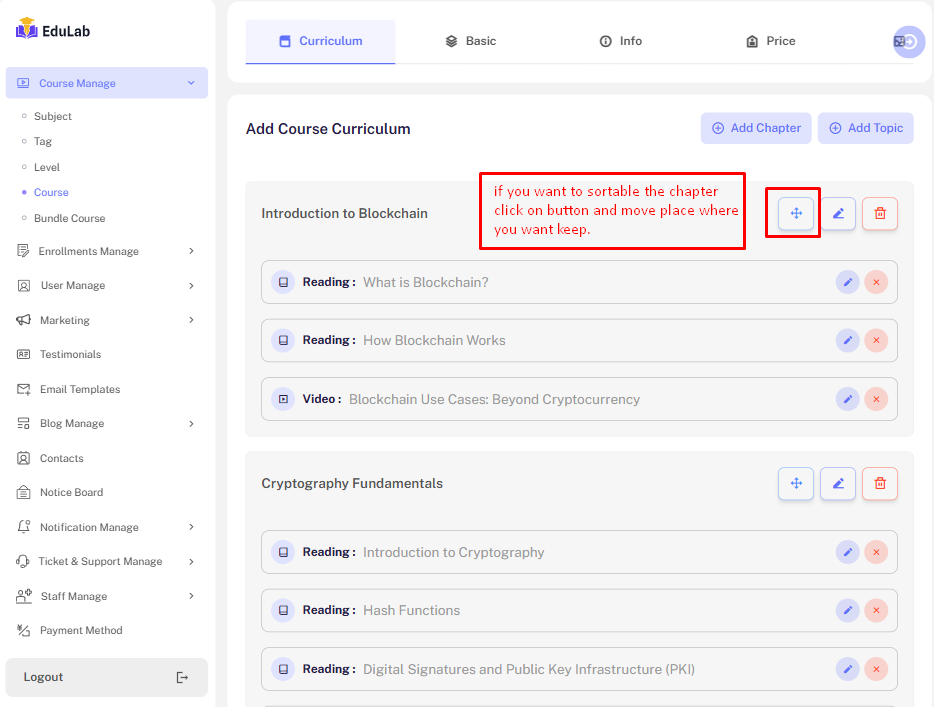Open Bundle Course in the sidebar
934x707 pixels.
point(69,218)
